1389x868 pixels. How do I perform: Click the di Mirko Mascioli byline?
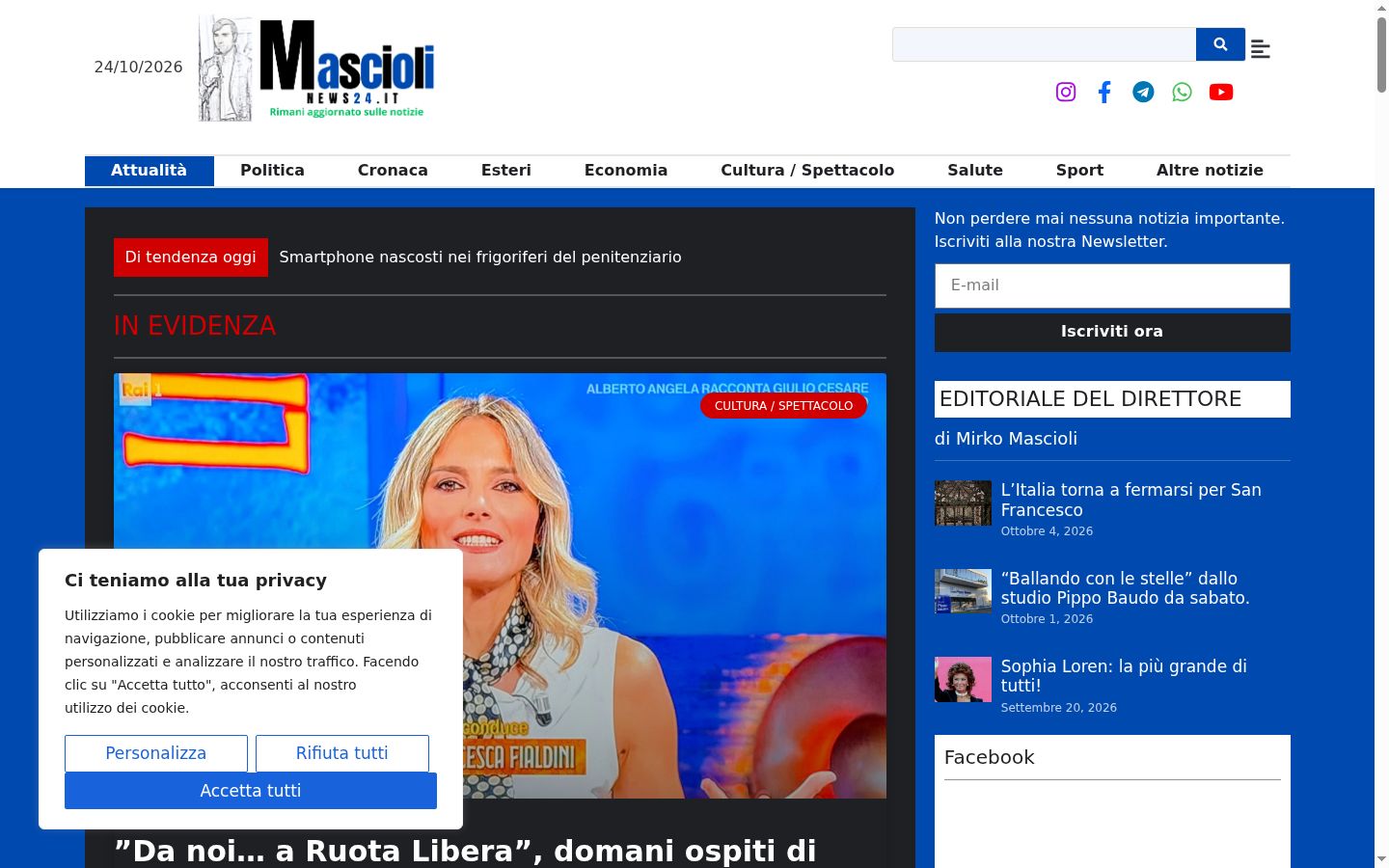(1006, 439)
